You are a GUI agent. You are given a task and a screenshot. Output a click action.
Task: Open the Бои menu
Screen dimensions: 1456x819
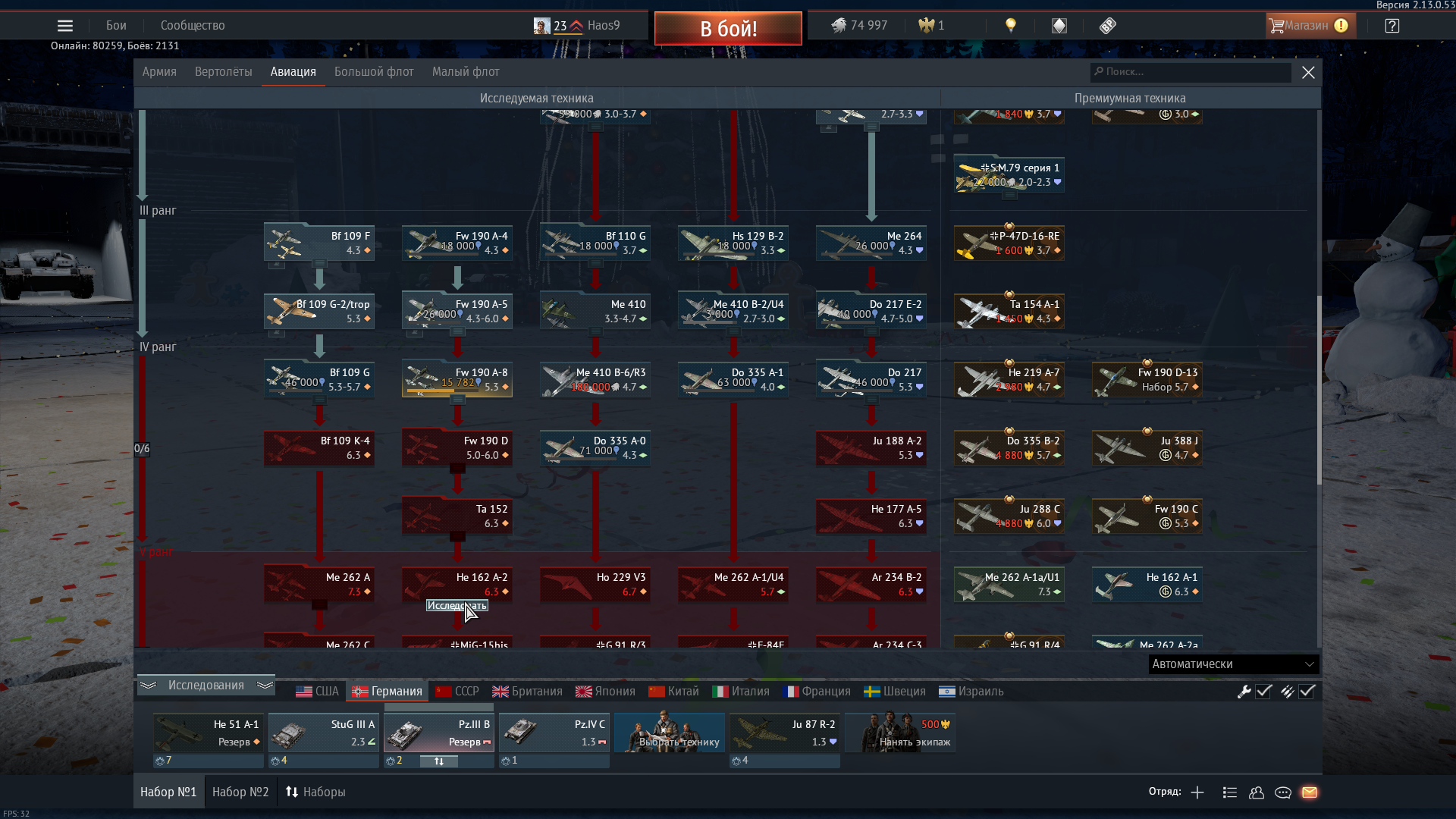pos(116,26)
